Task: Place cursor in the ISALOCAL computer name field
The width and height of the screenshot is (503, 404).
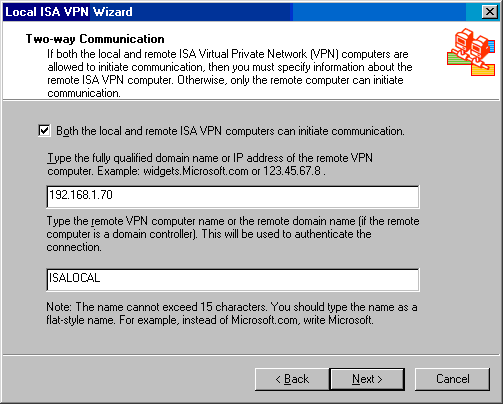Action: tap(233, 279)
